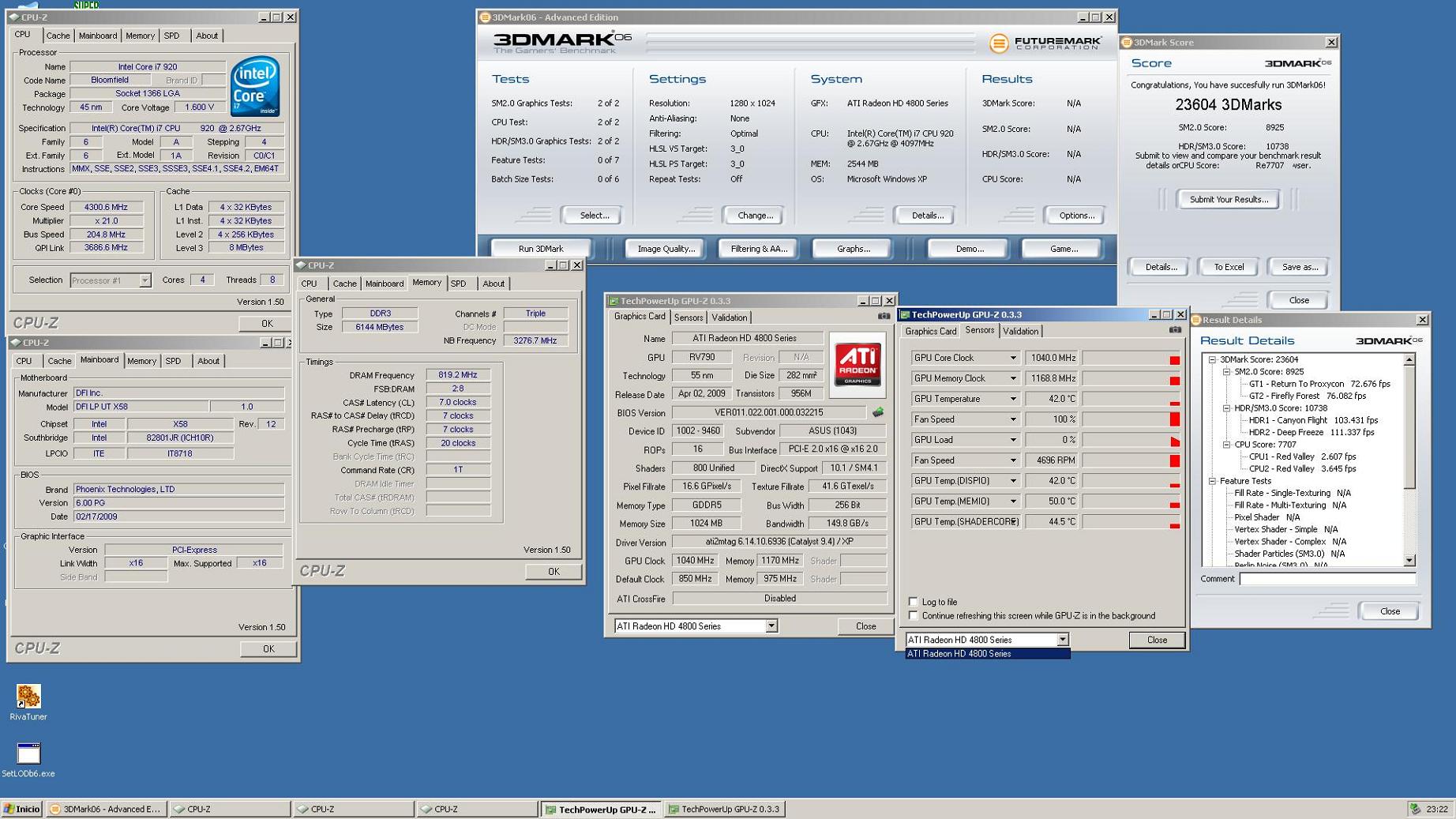Click Submit Your Results button
This screenshot has height=819, width=1456.
click(1229, 199)
